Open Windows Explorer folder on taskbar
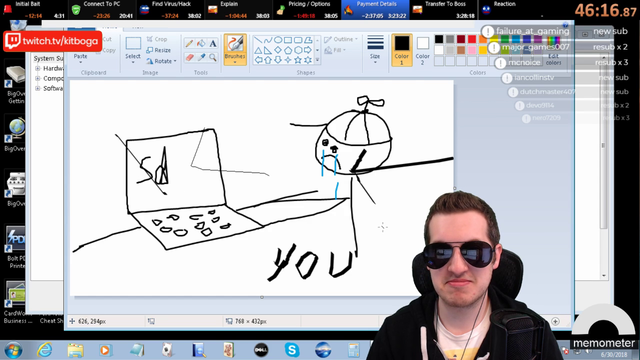The height and width of the screenshot is (360, 640). point(76,350)
